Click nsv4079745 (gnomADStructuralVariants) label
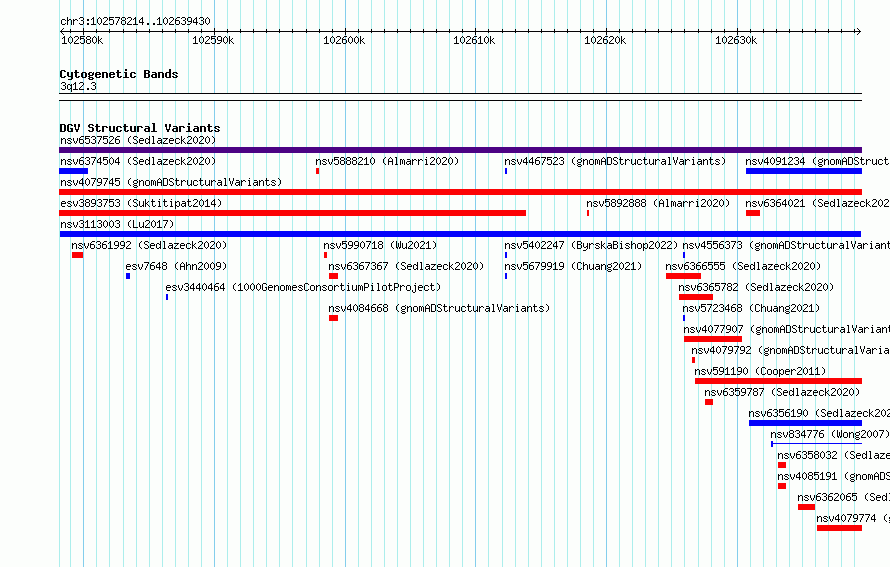This screenshot has width=890, height=567. [x=171, y=182]
